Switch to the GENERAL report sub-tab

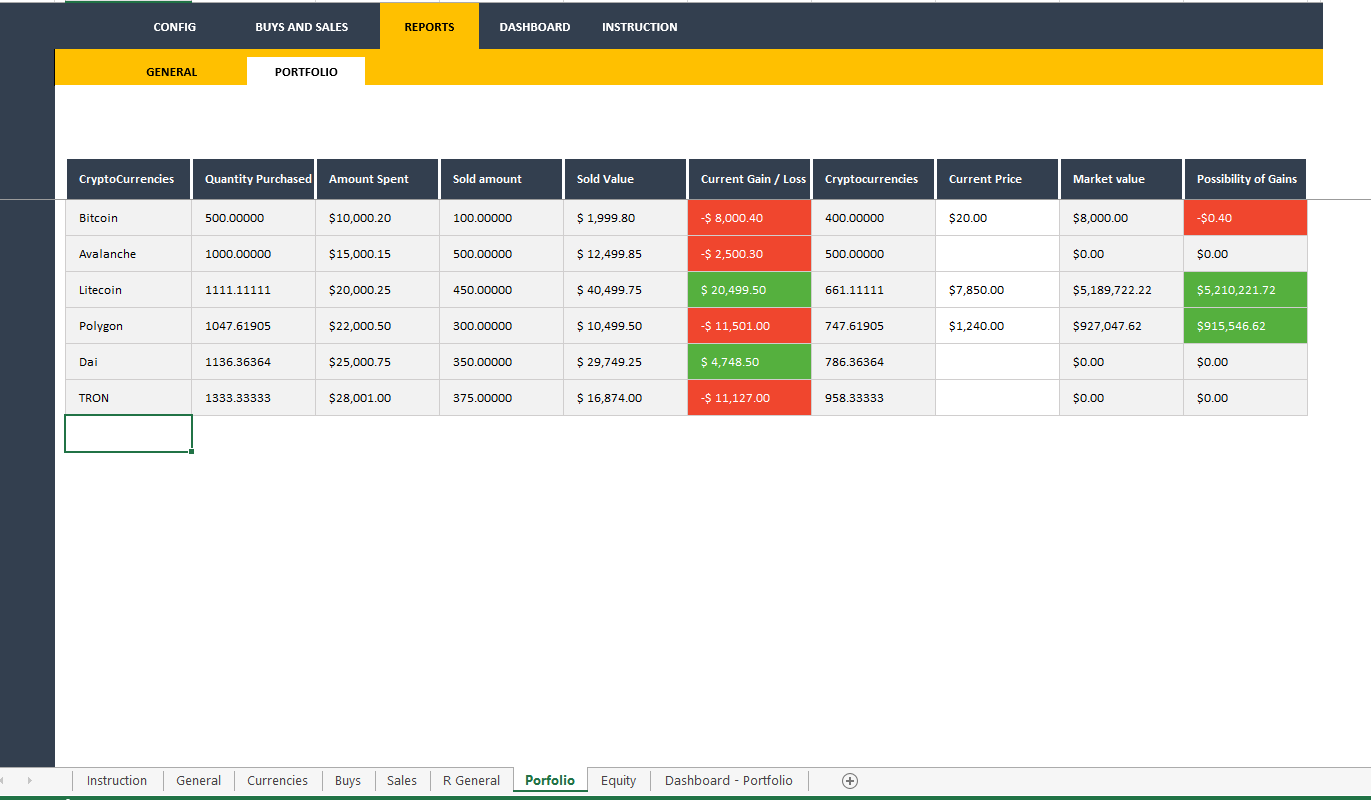(x=172, y=72)
